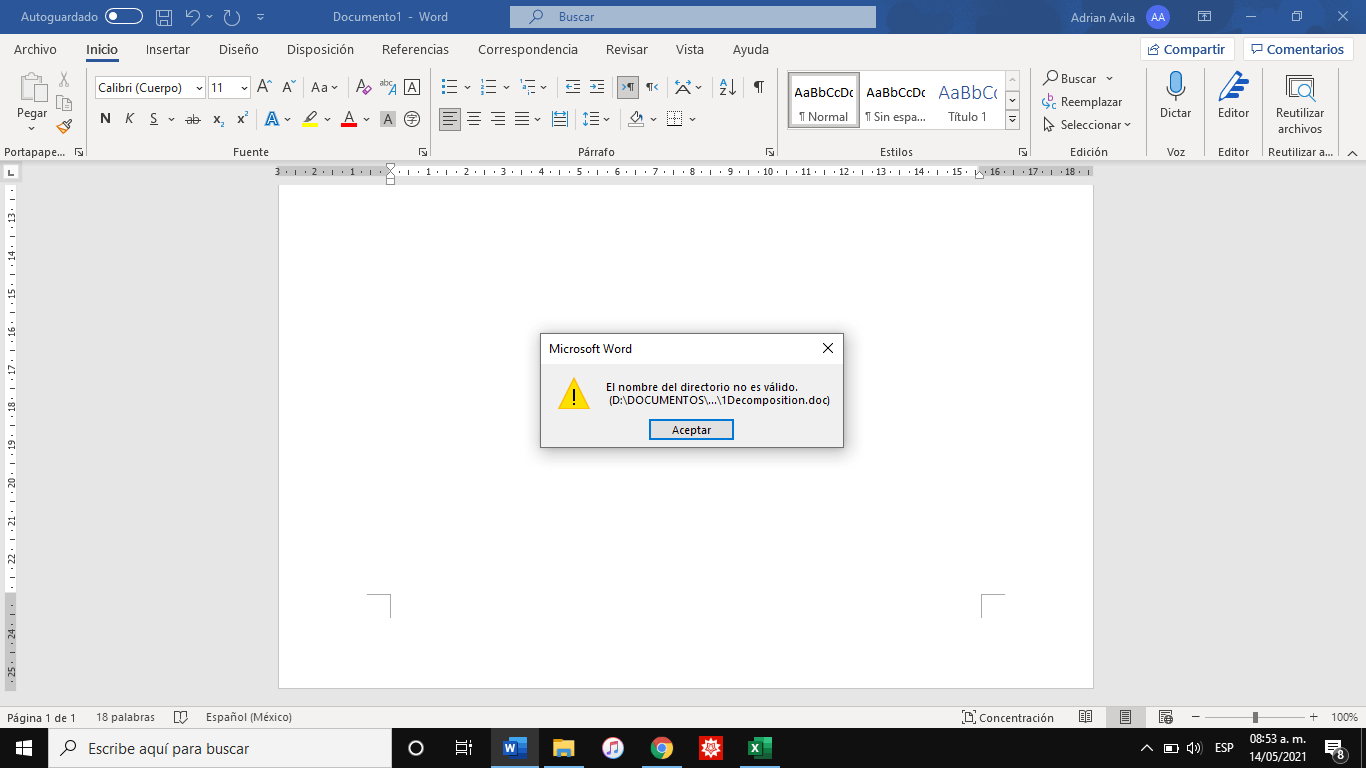Switch to Web Layout view in status bar

point(1165,717)
